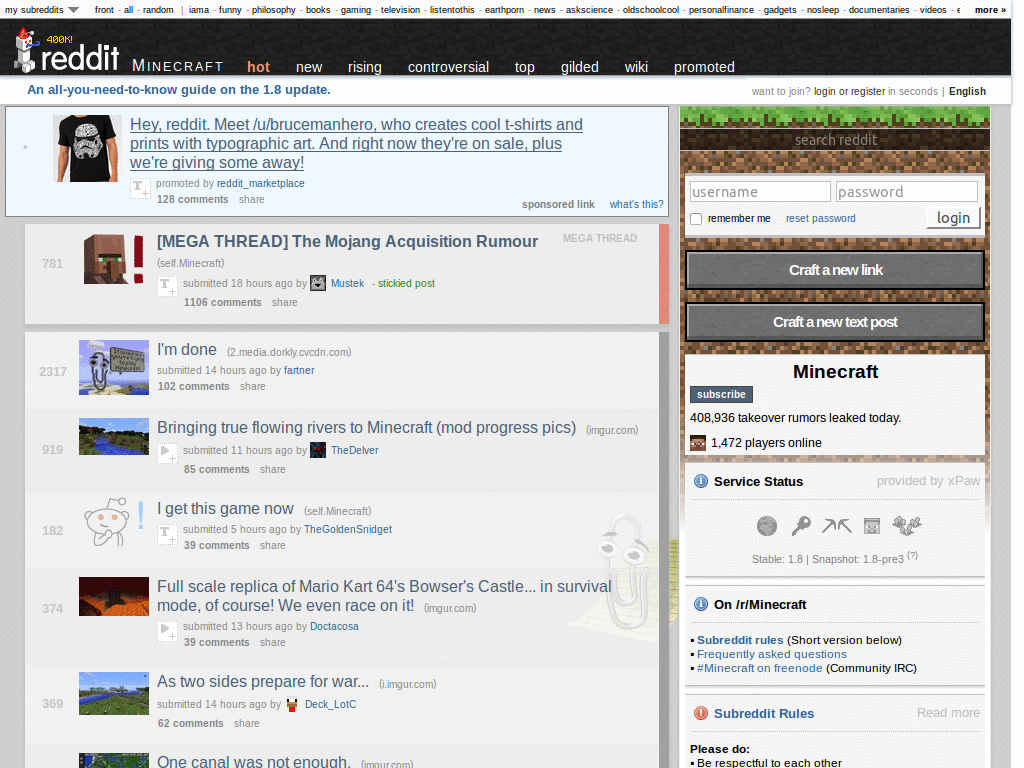Click the block head status icon

click(x=872, y=526)
